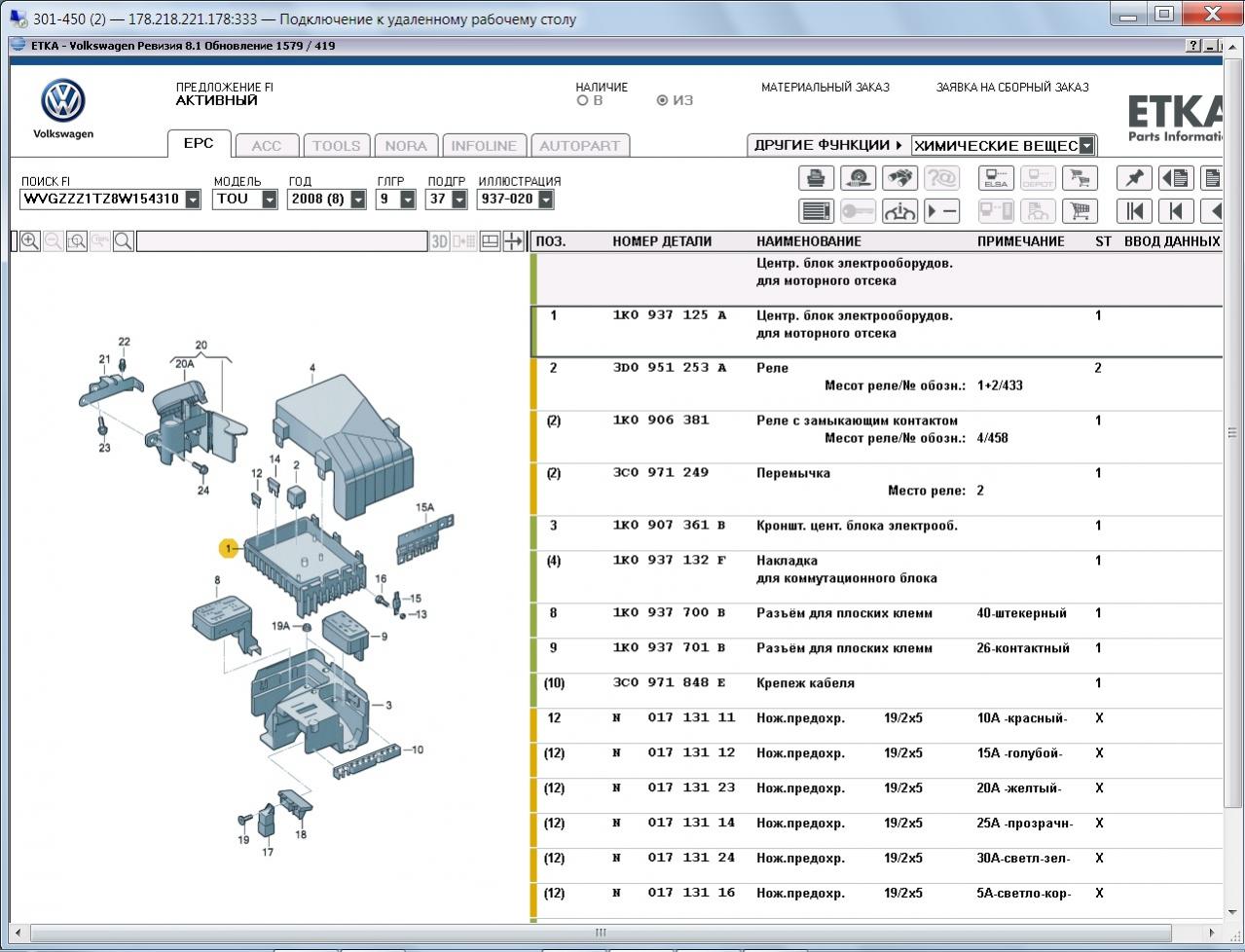The width and height of the screenshot is (1245, 952).
Task: Switch to the INFOLINE tab
Action: pyautogui.click(x=484, y=146)
